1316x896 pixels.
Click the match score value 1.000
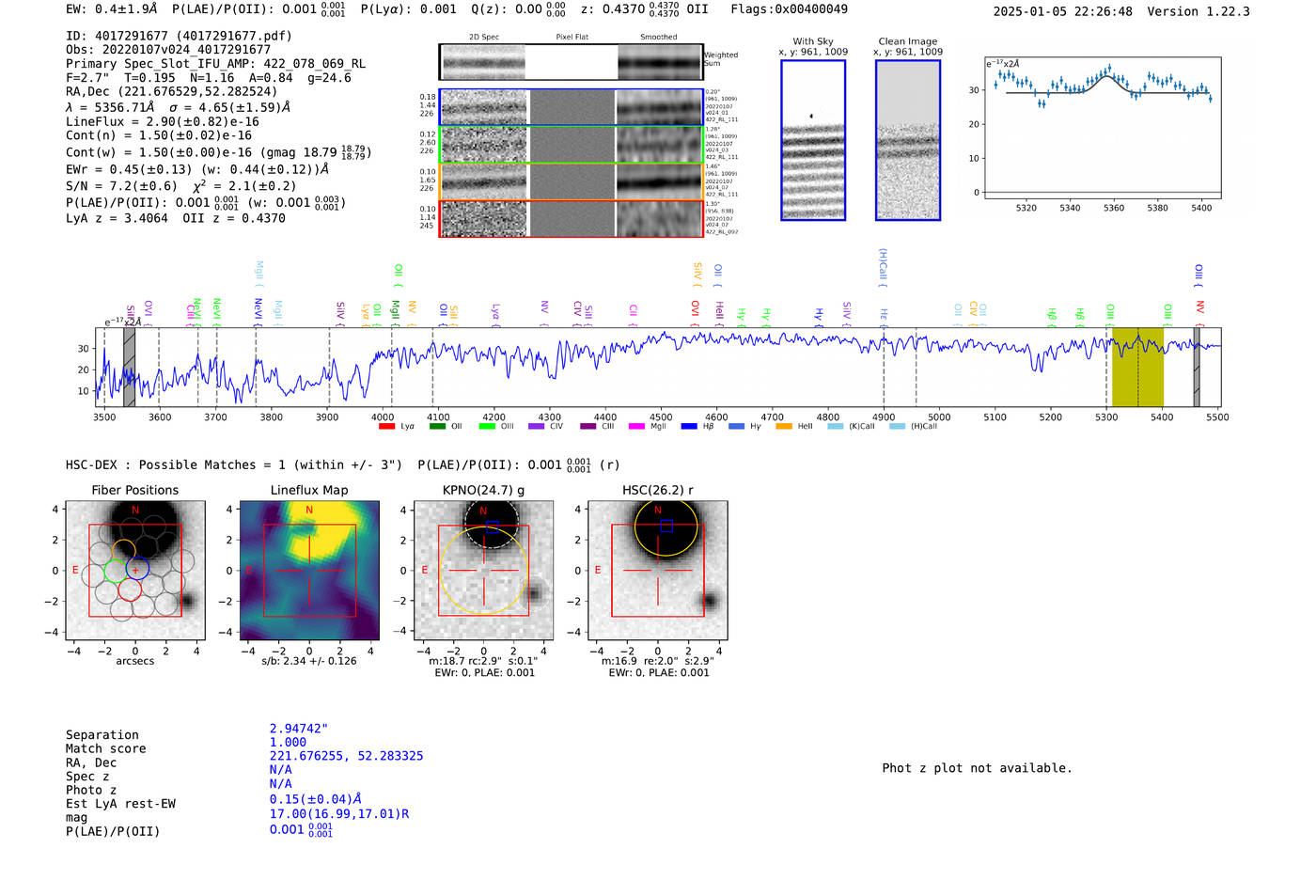pyautogui.click(x=288, y=742)
